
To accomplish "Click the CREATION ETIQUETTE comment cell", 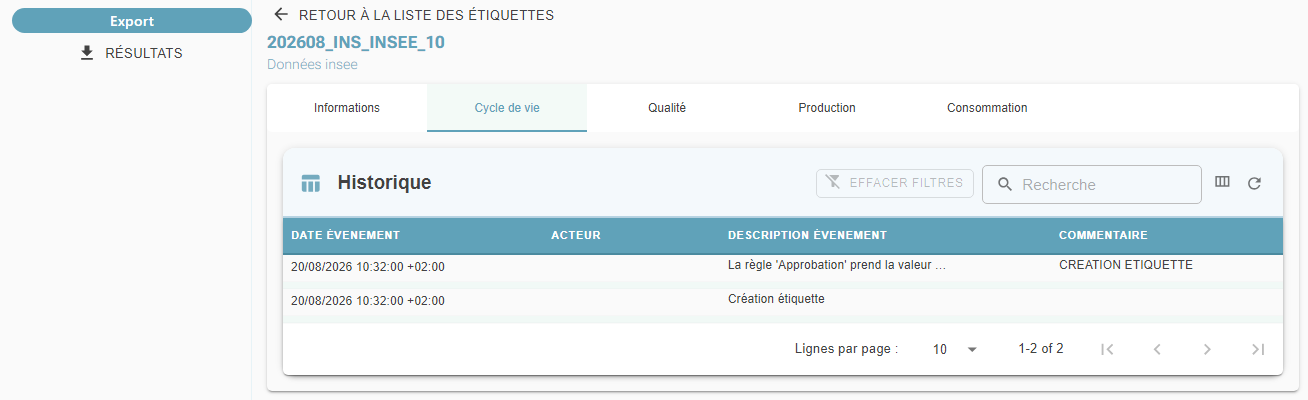I will tap(1126, 266).
